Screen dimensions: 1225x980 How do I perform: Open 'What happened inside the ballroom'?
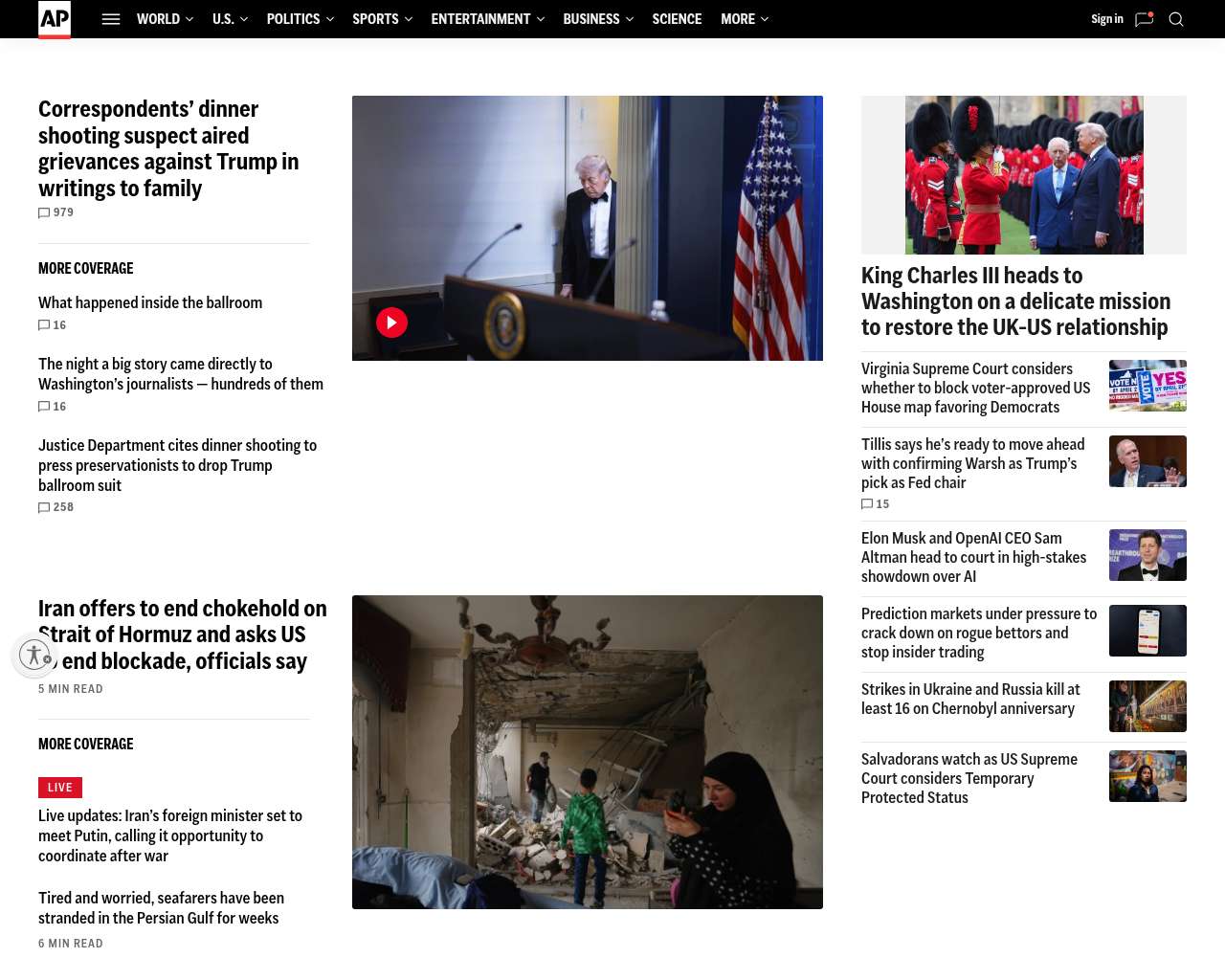150,302
